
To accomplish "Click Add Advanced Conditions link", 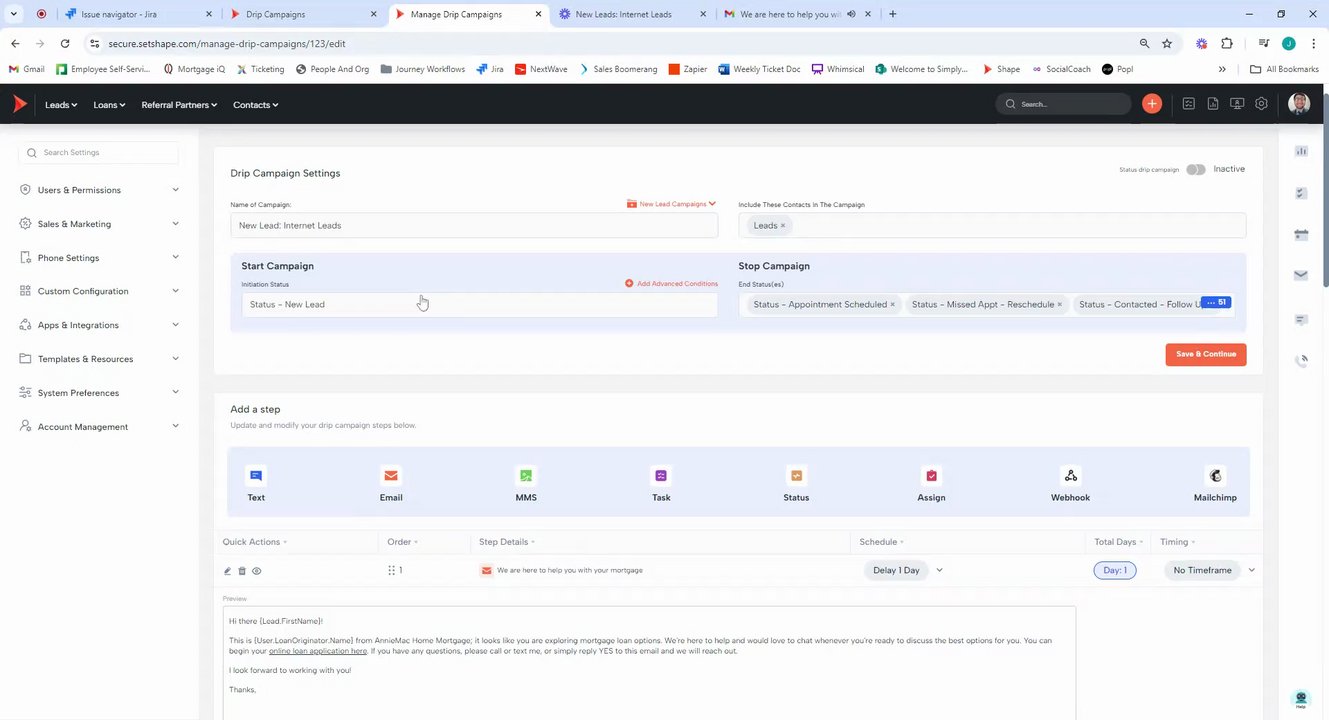I will 672,284.
